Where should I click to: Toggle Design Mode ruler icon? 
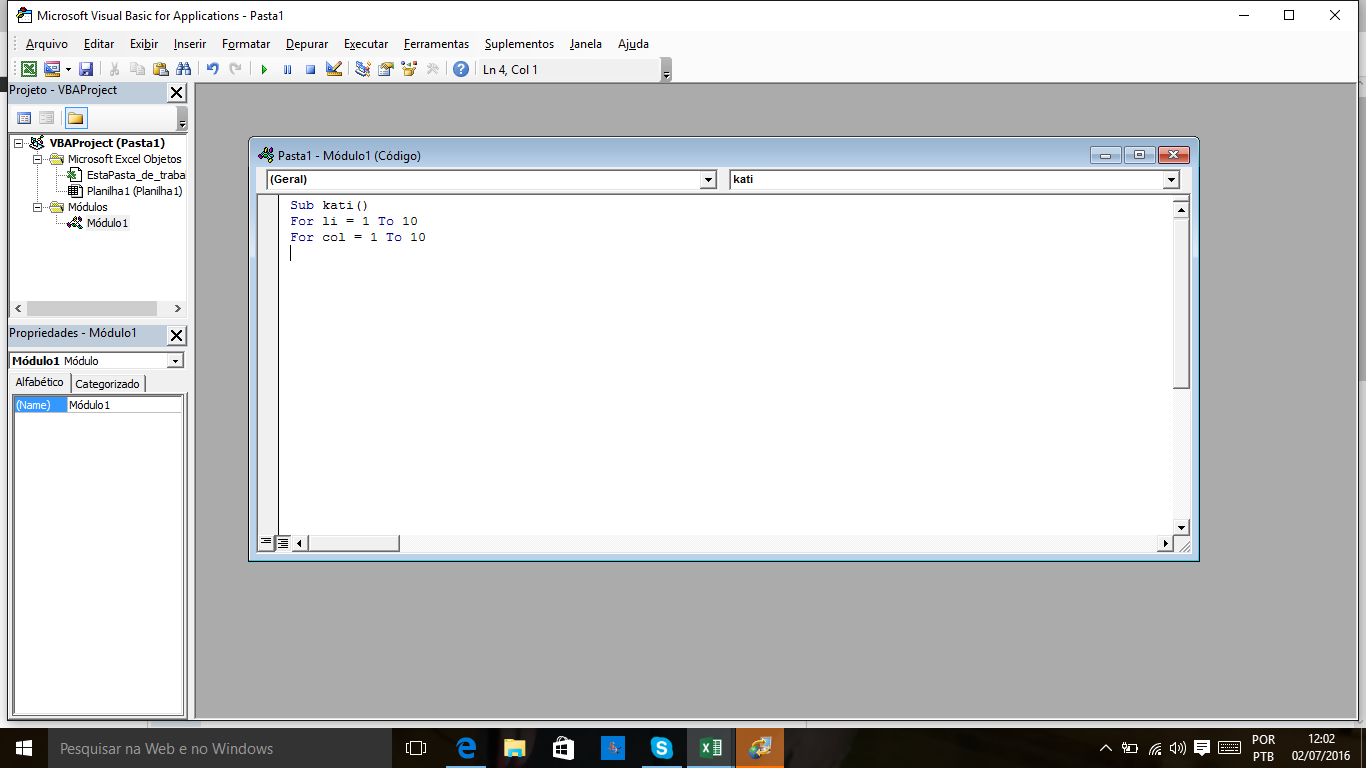coord(334,69)
